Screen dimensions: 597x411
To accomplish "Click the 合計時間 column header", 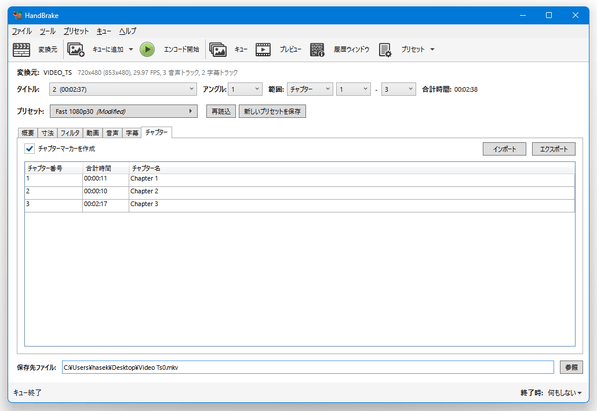I will tap(105, 168).
